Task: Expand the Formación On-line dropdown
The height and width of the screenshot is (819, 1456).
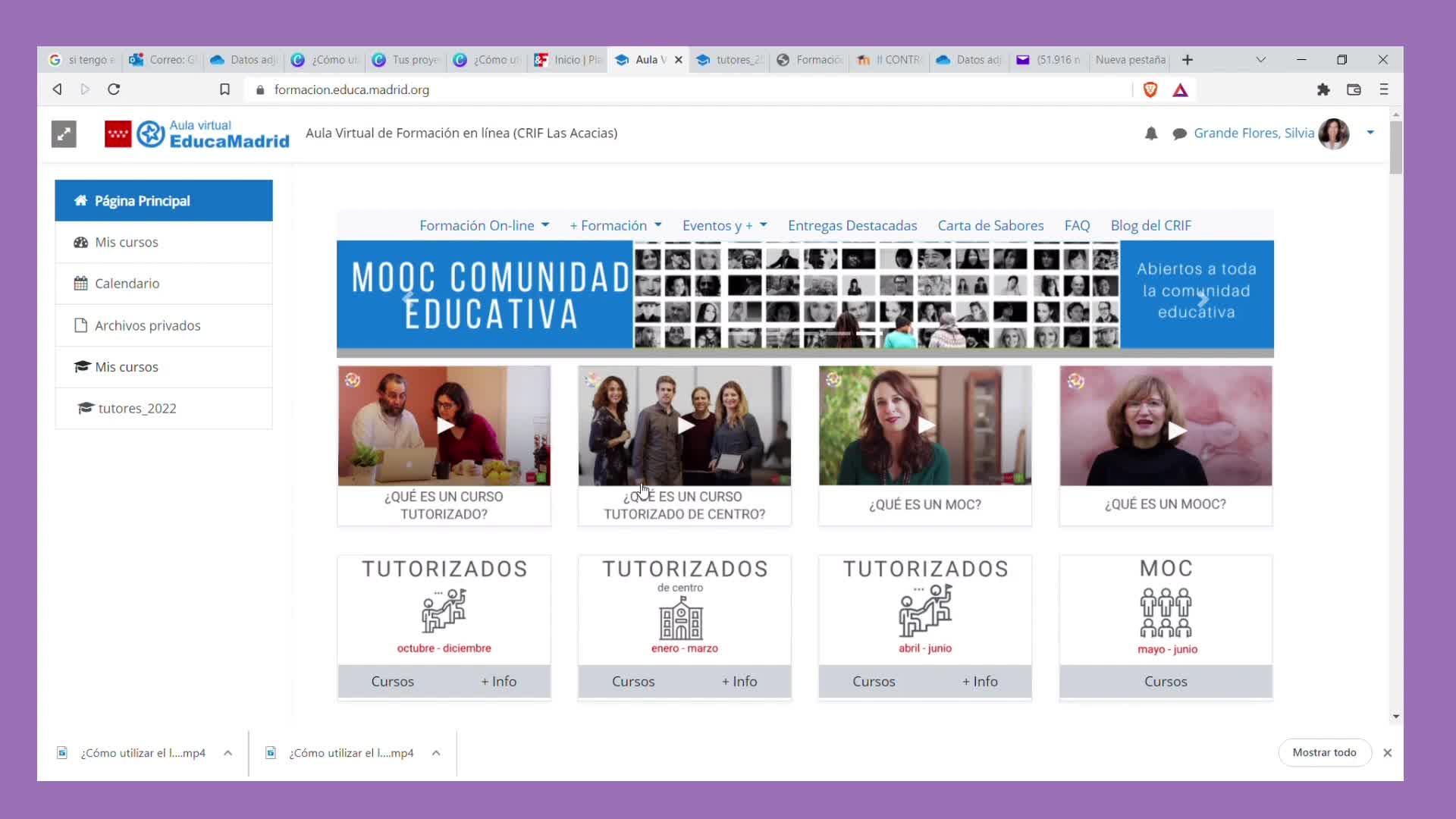Action: [484, 225]
